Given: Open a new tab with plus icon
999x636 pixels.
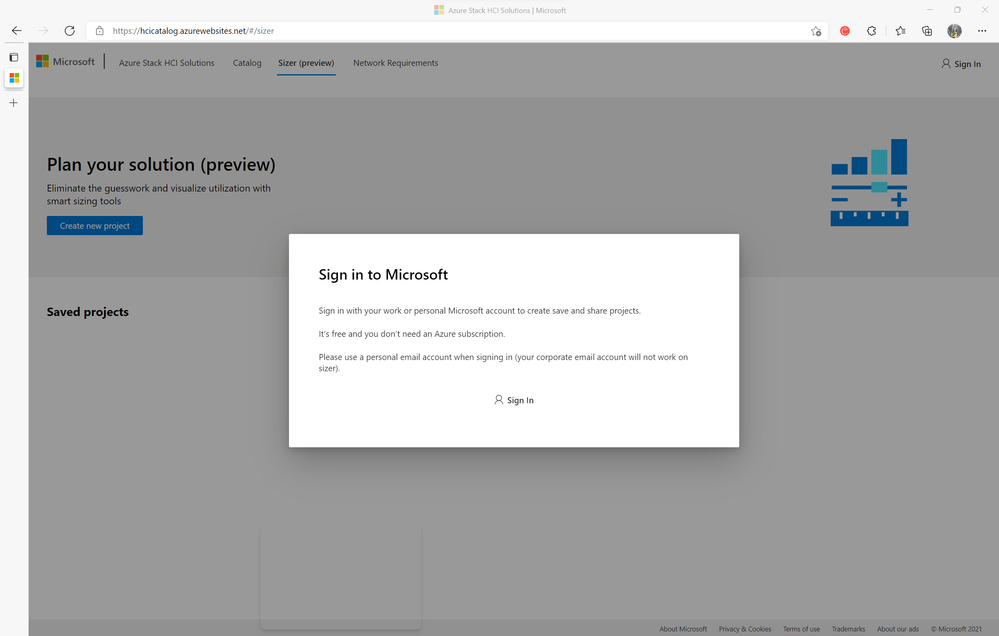Looking at the screenshot, I should tap(13, 103).
